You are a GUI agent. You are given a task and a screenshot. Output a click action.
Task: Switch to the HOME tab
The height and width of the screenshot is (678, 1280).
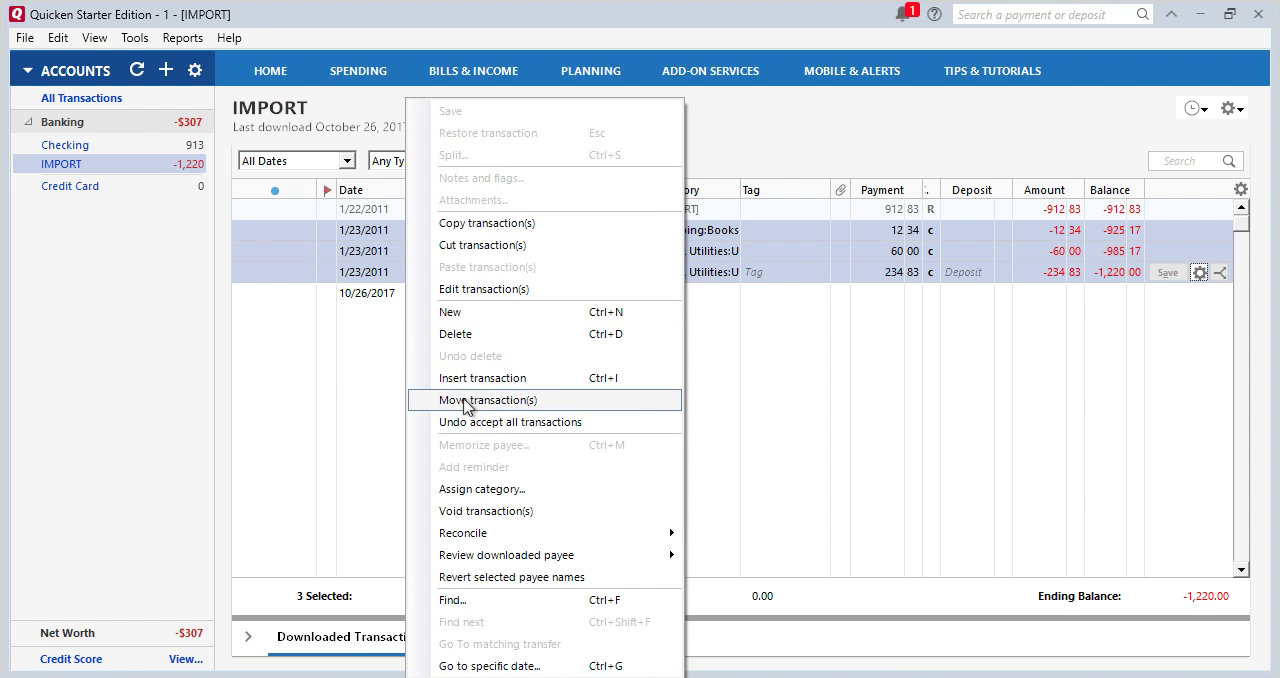pos(270,71)
